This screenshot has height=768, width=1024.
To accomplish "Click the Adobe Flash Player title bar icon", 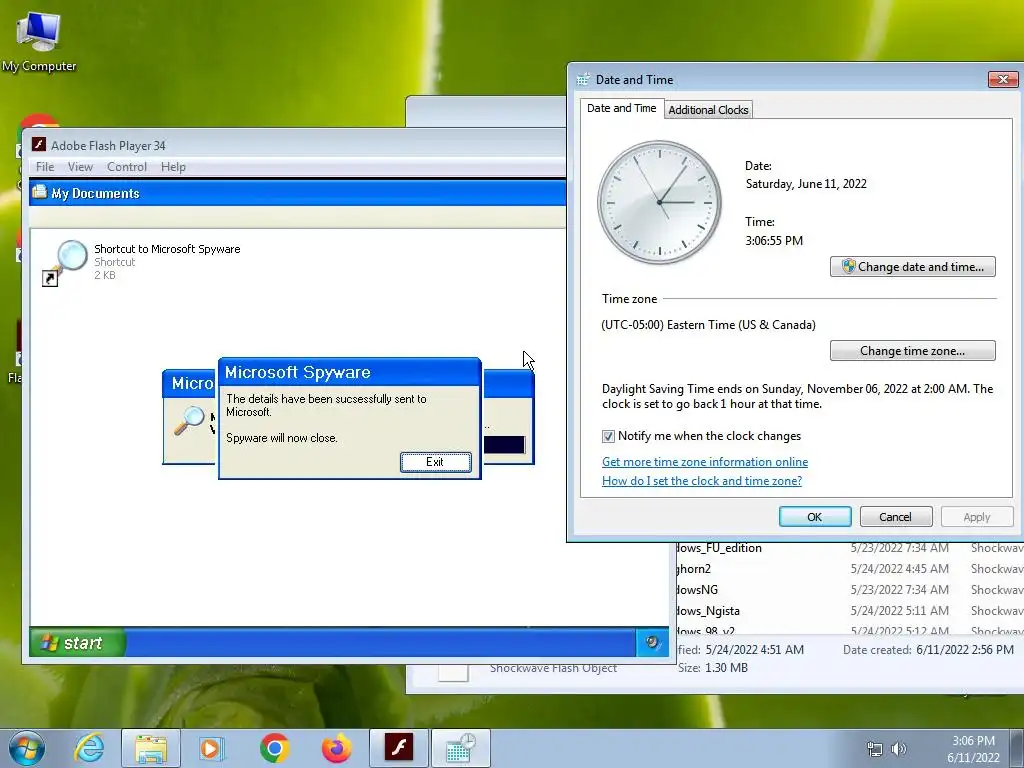I will (x=39, y=144).
